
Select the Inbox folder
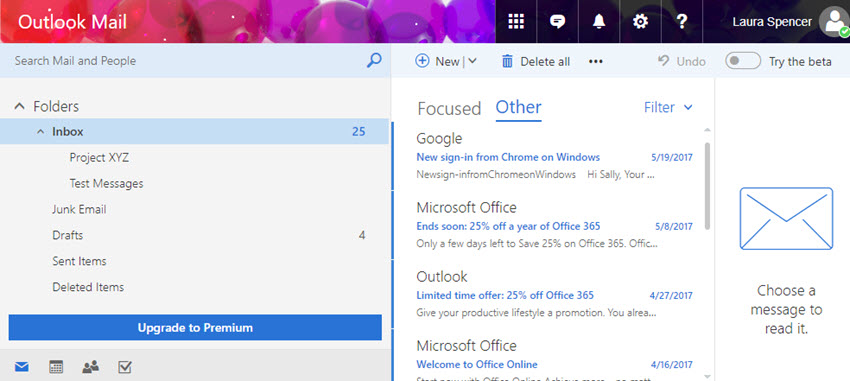coord(194,131)
